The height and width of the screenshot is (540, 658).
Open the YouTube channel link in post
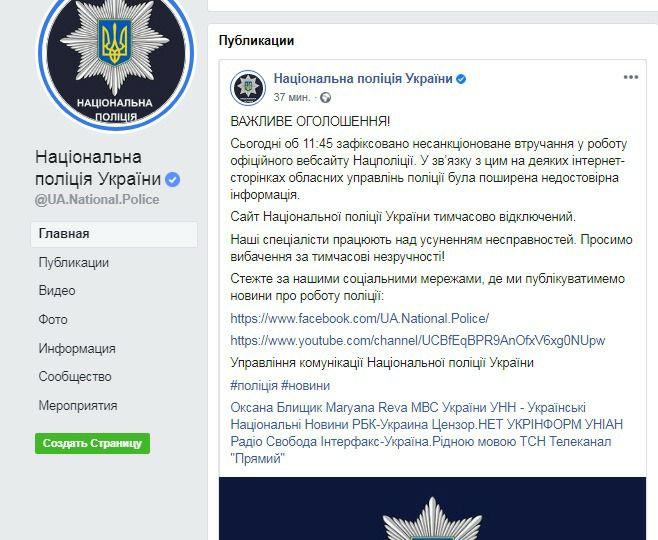point(418,341)
